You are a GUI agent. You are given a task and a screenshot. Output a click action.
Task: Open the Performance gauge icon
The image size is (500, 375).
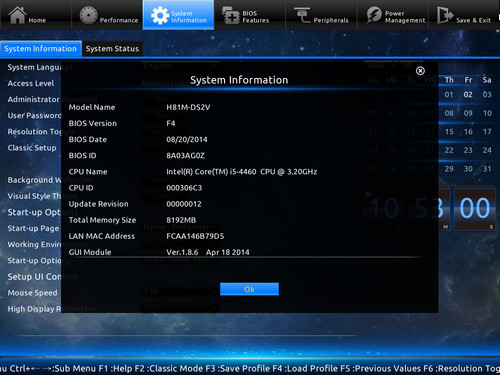point(88,15)
